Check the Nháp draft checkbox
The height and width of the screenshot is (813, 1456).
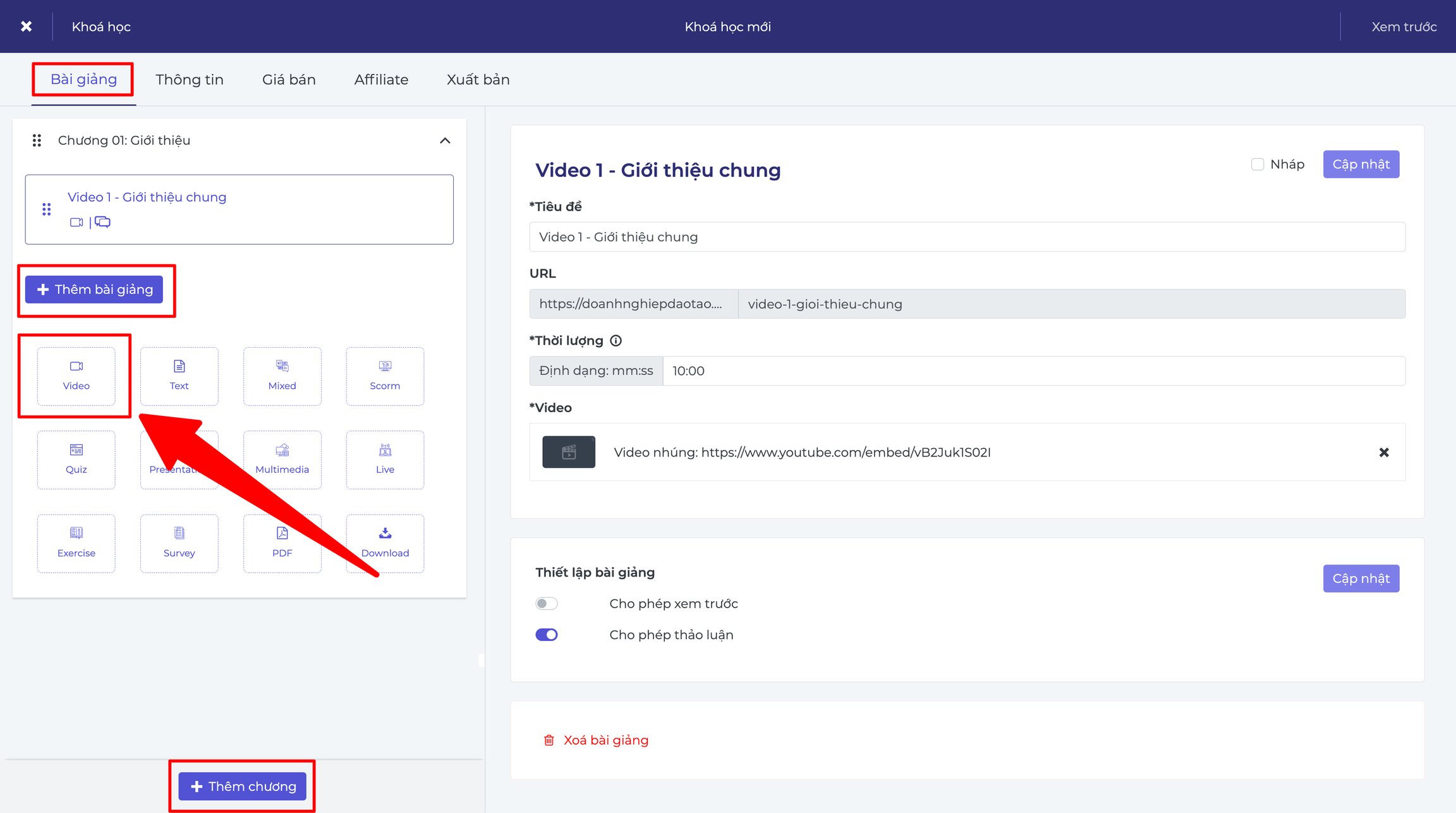pos(1257,164)
